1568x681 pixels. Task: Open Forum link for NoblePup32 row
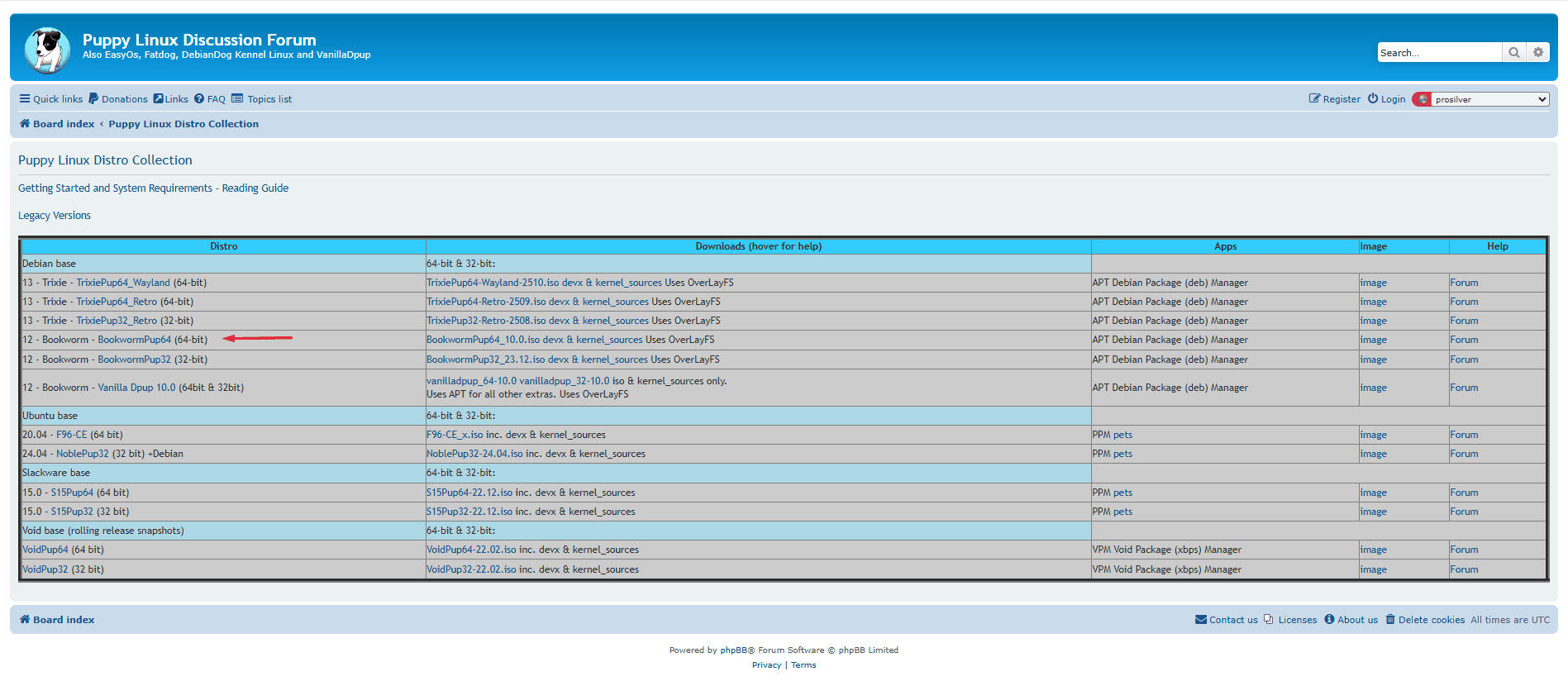click(x=1464, y=454)
